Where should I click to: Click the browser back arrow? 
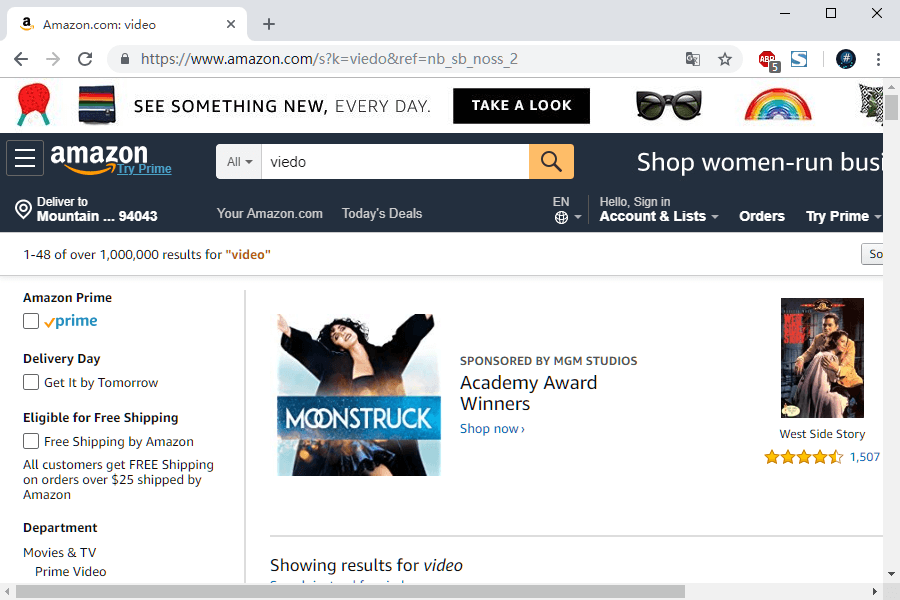(x=21, y=59)
